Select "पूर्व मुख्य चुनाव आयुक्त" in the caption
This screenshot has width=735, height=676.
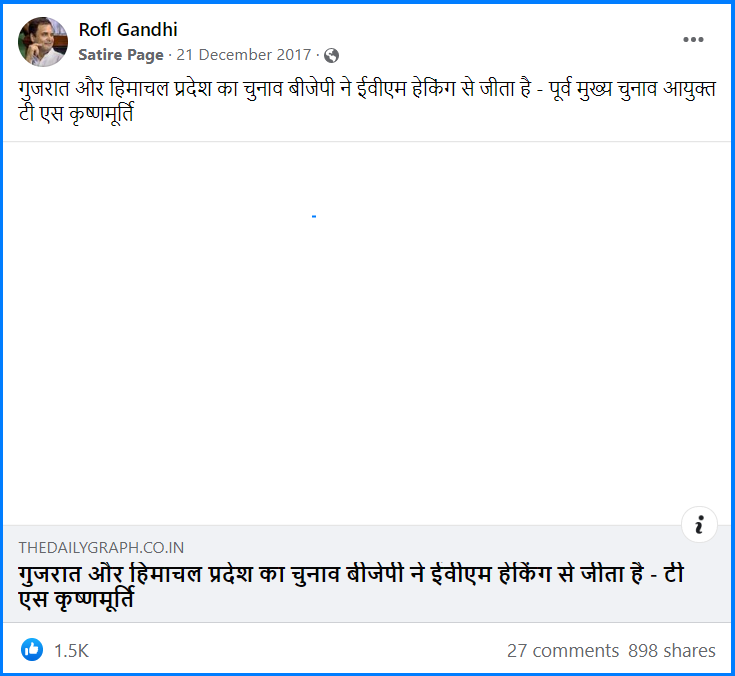(632, 89)
